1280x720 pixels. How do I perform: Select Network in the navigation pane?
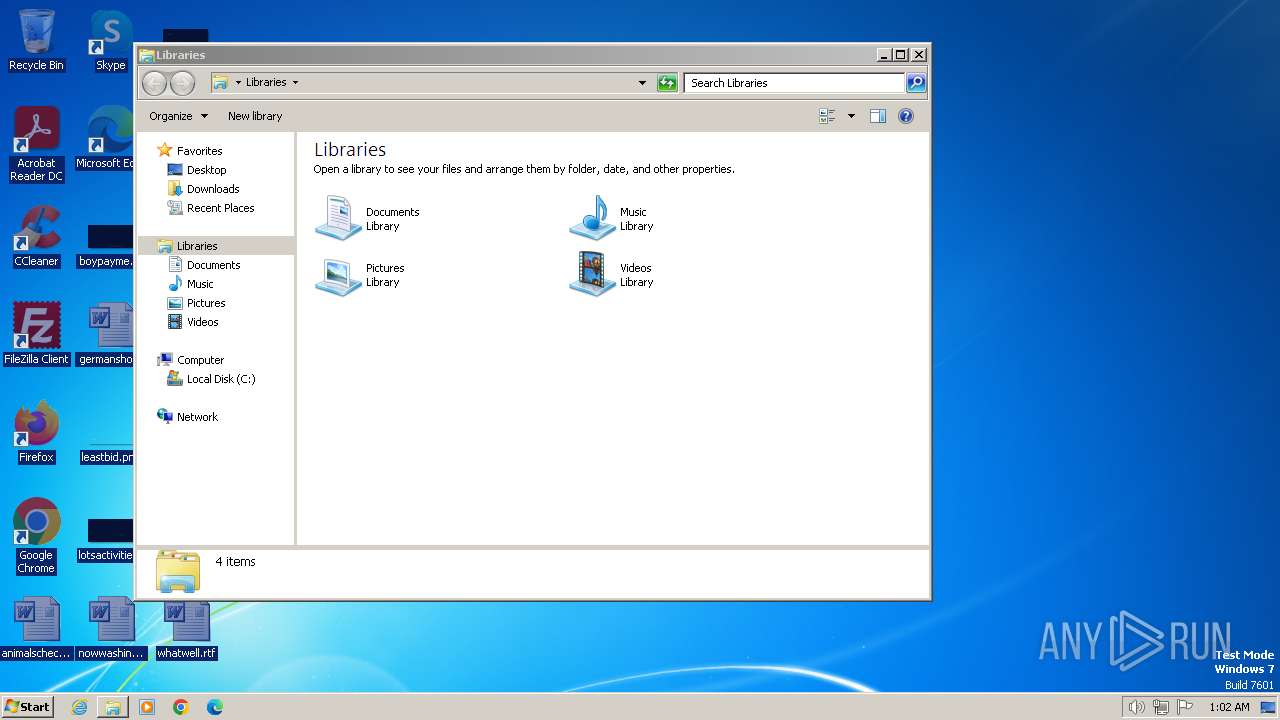[x=197, y=417]
